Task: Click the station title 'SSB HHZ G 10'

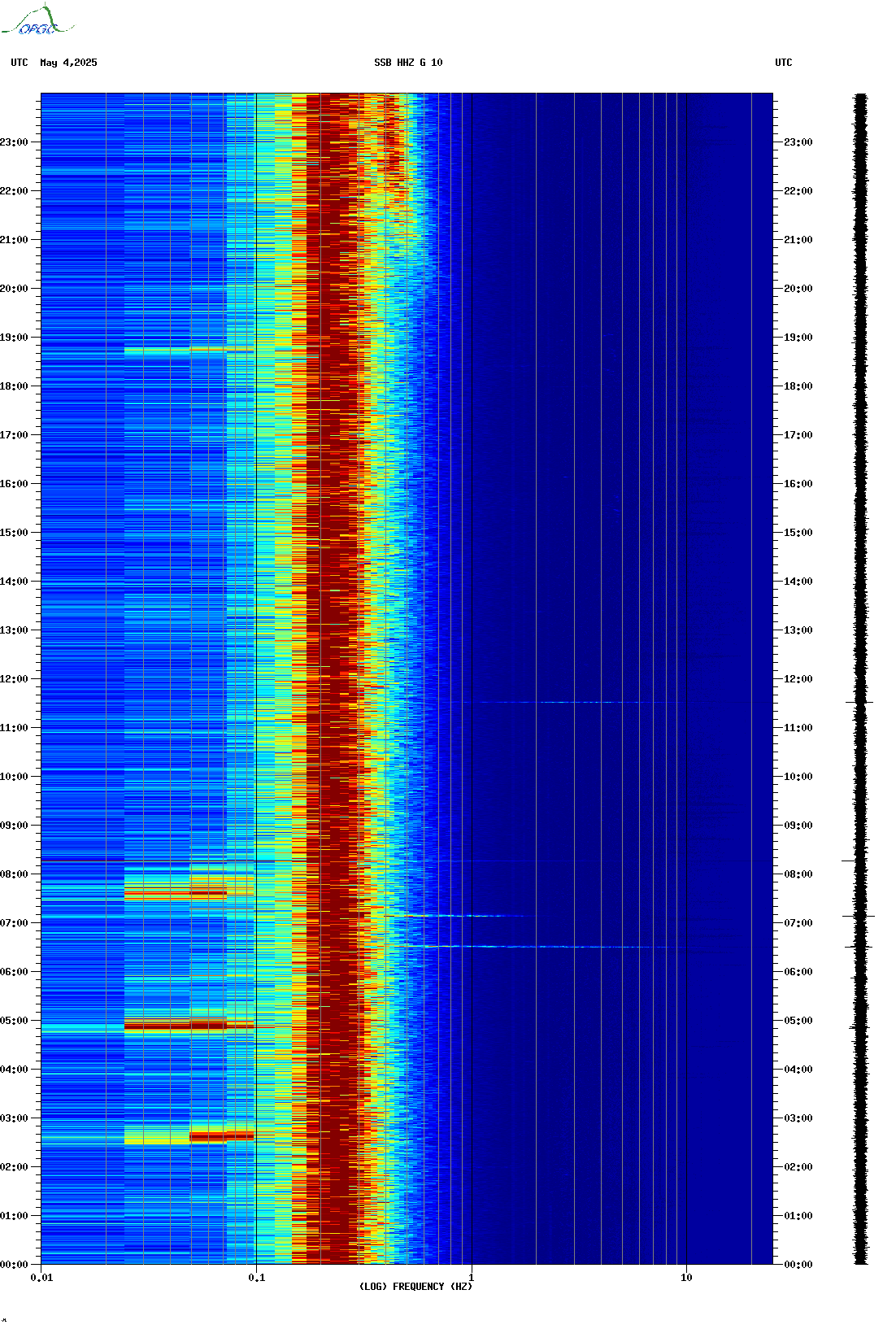Action: pos(408,63)
